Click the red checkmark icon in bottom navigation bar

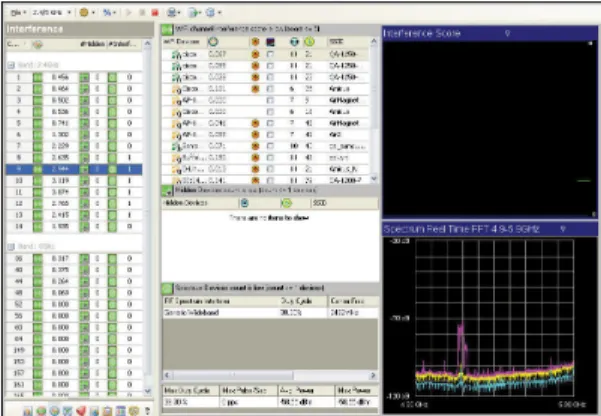point(81,411)
